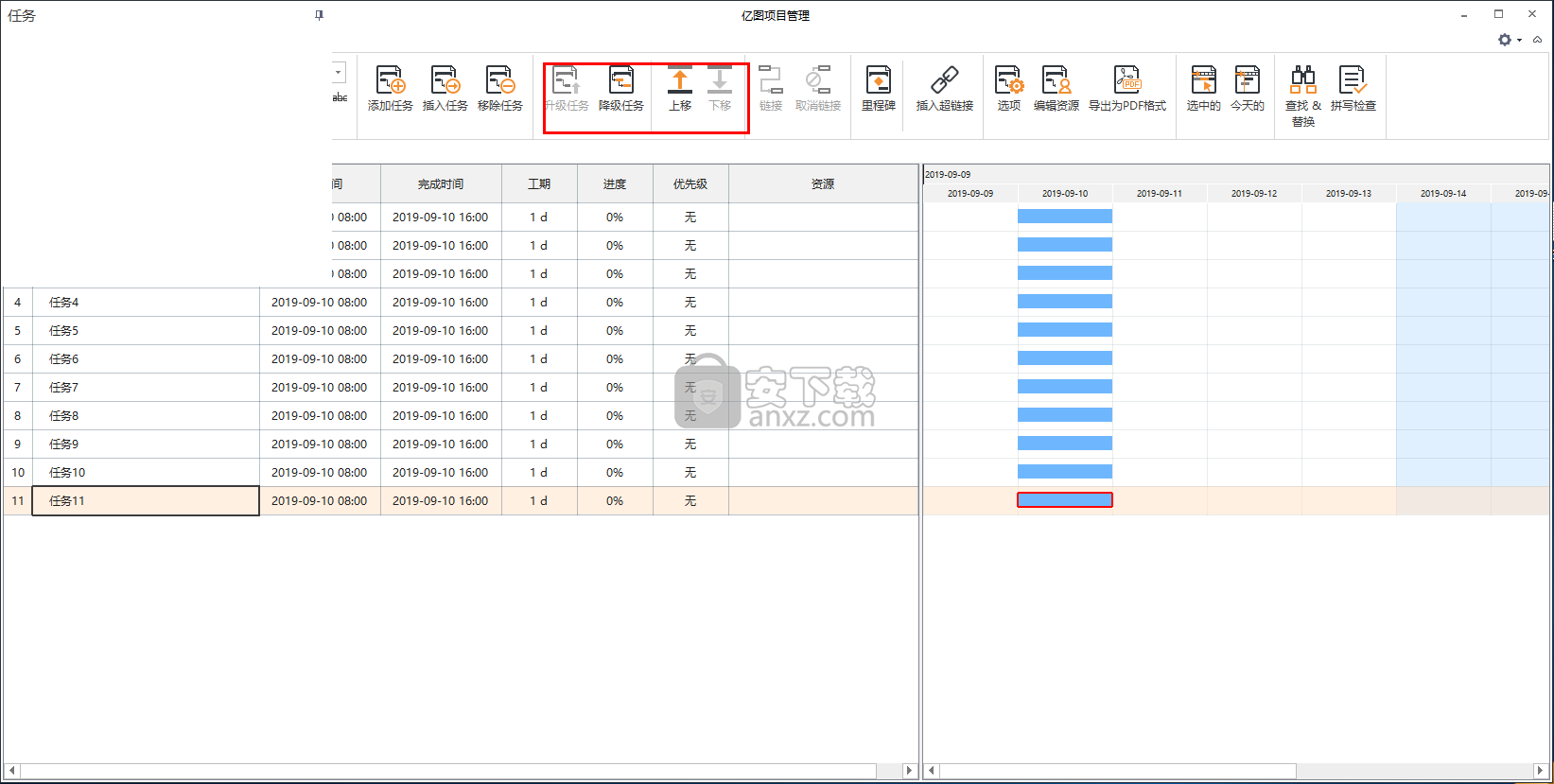Select Gantt bar in first row

pos(1065,216)
